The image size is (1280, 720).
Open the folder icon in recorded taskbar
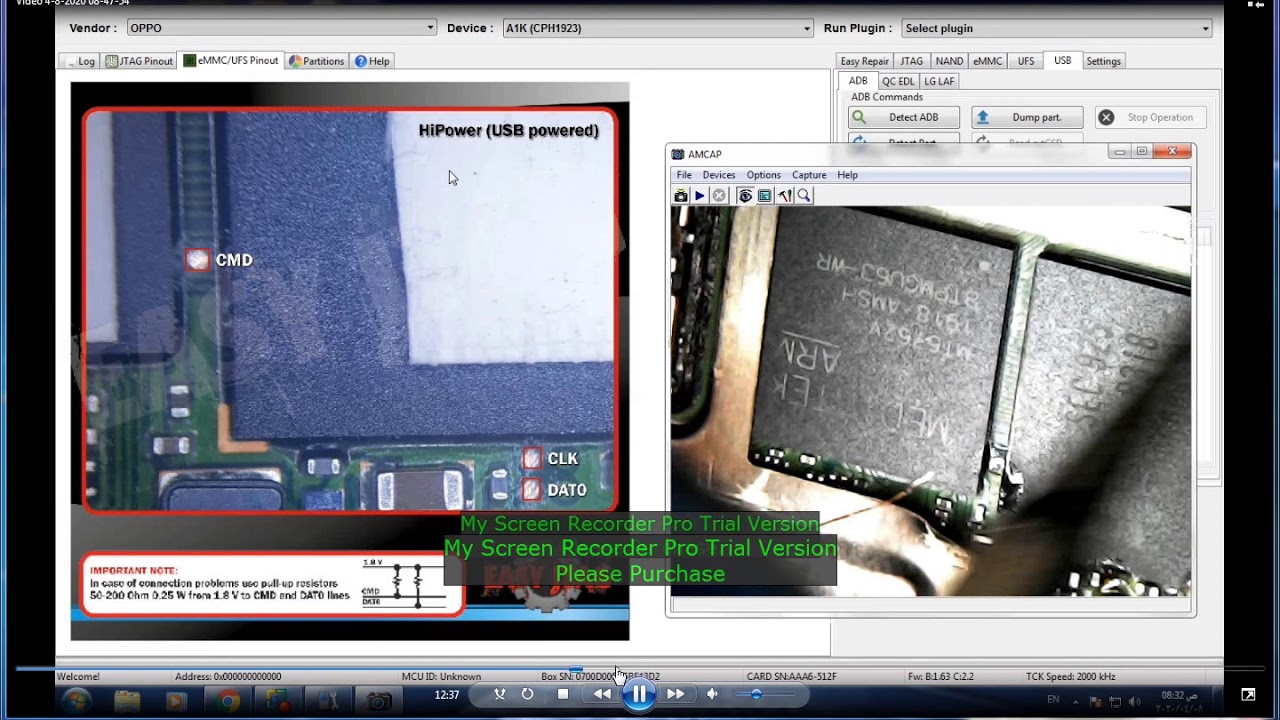coord(127,701)
